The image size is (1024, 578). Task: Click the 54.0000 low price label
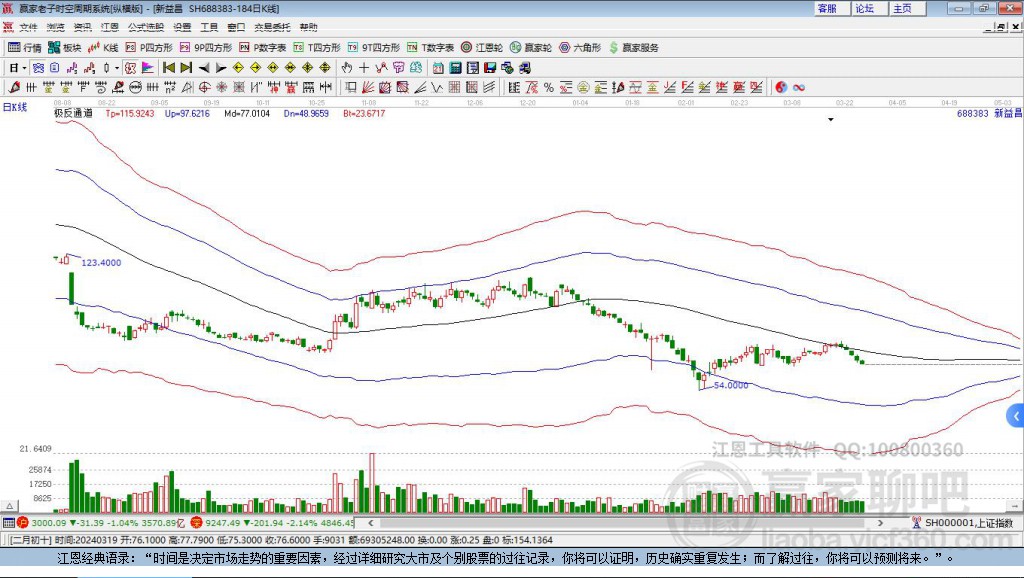tap(731, 385)
